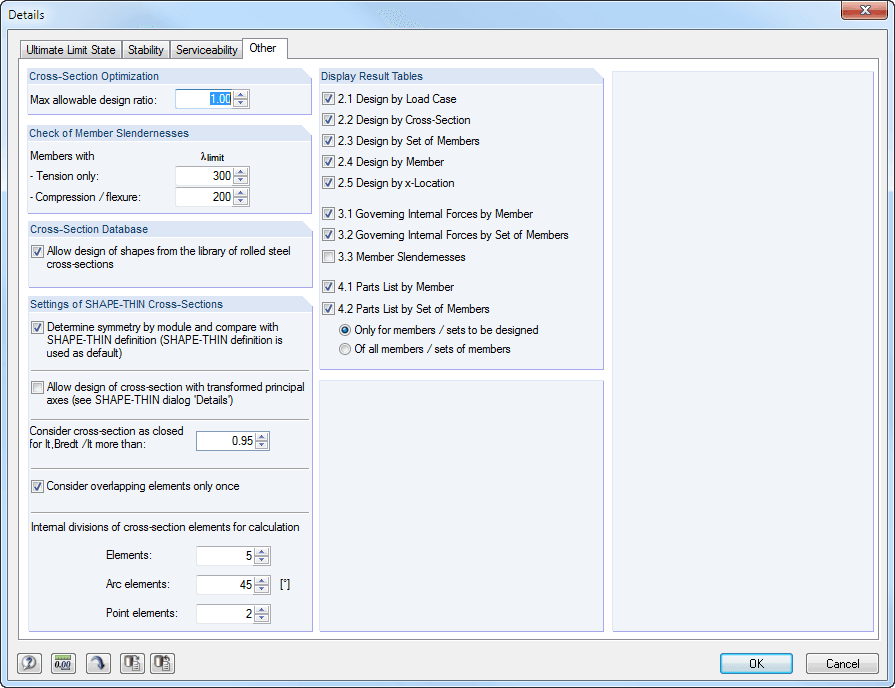Toggle Consider overlapping elements only once
895x688 pixels.
pyautogui.click(x=37, y=486)
